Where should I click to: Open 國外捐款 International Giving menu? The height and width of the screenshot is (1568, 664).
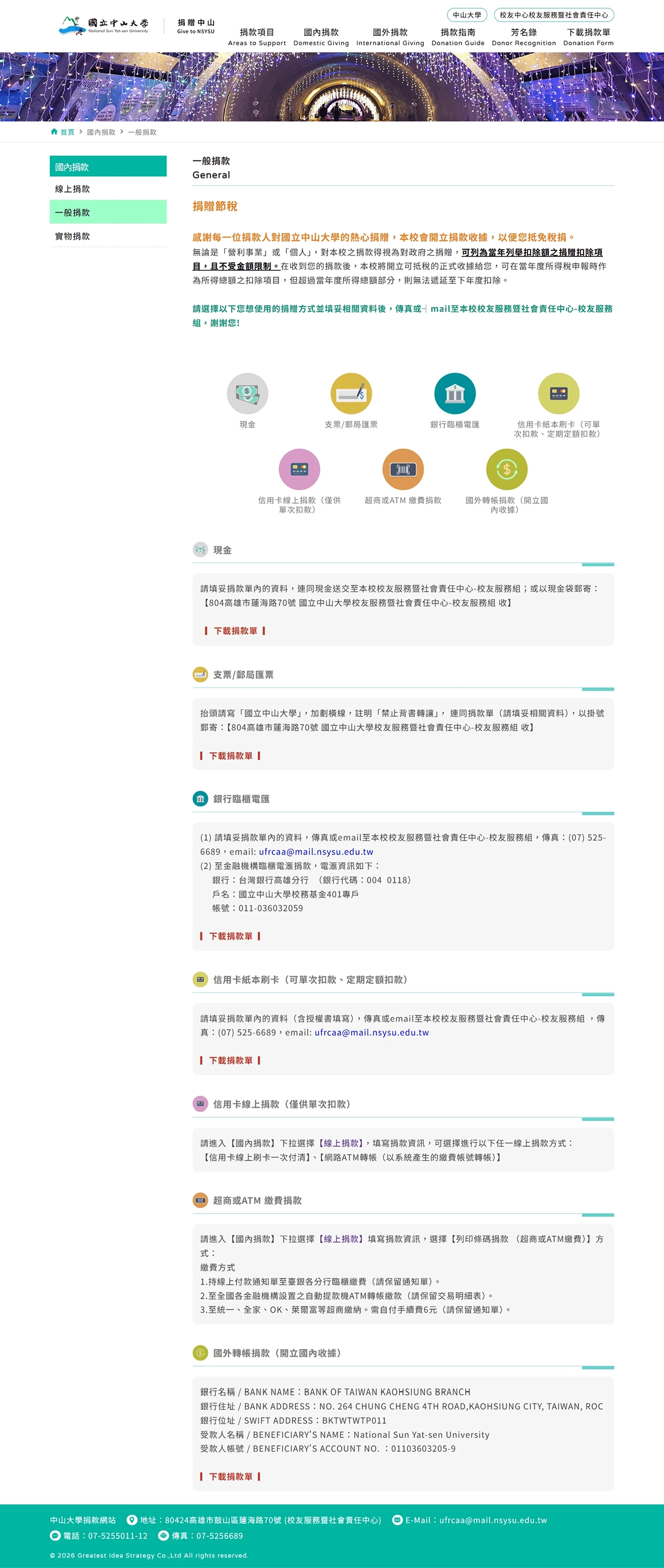[x=390, y=36]
